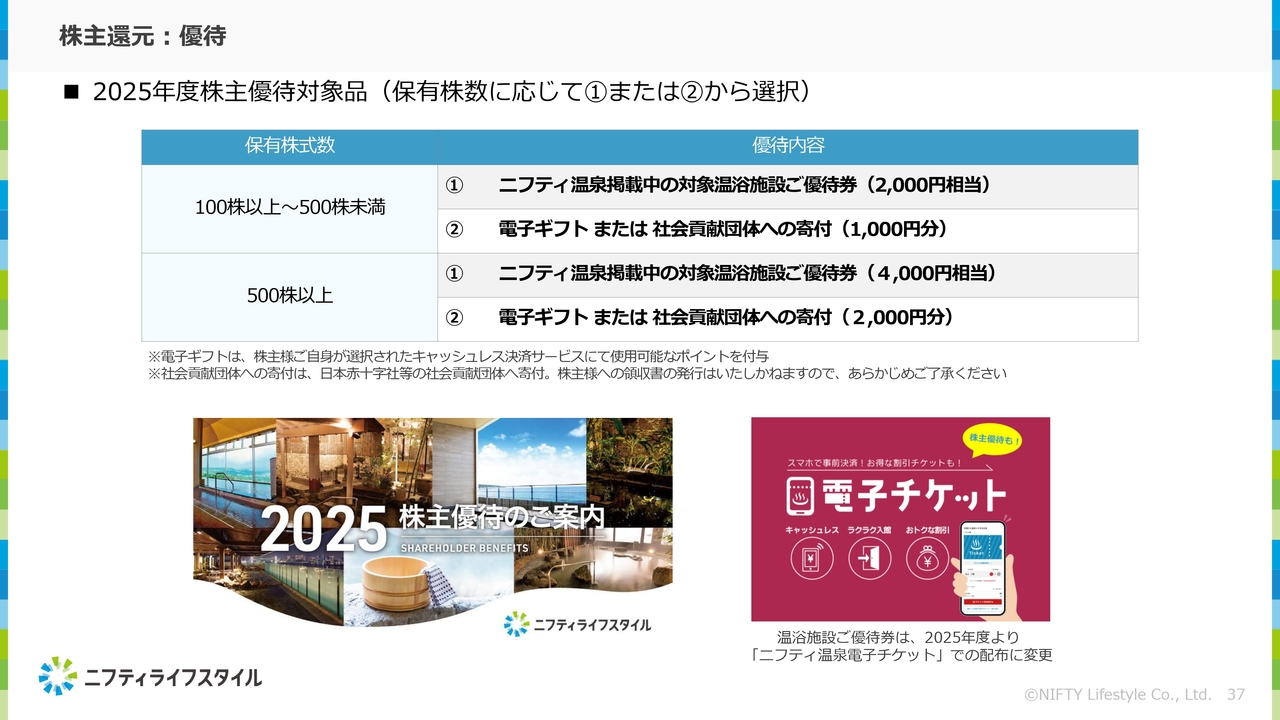Click the yen money bag discount icon
The width and height of the screenshot is (1280, 720).
[927, 559]
